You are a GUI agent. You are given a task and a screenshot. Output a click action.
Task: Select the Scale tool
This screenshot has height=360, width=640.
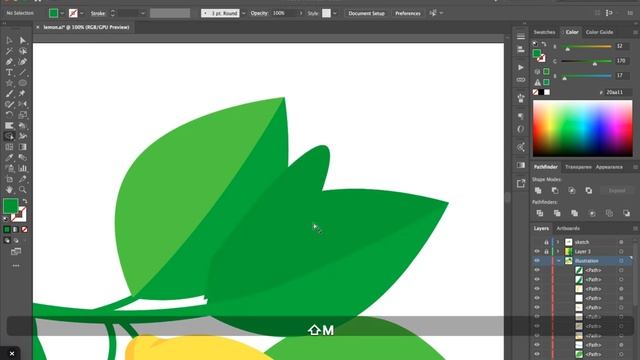click(x=22, y=115)
